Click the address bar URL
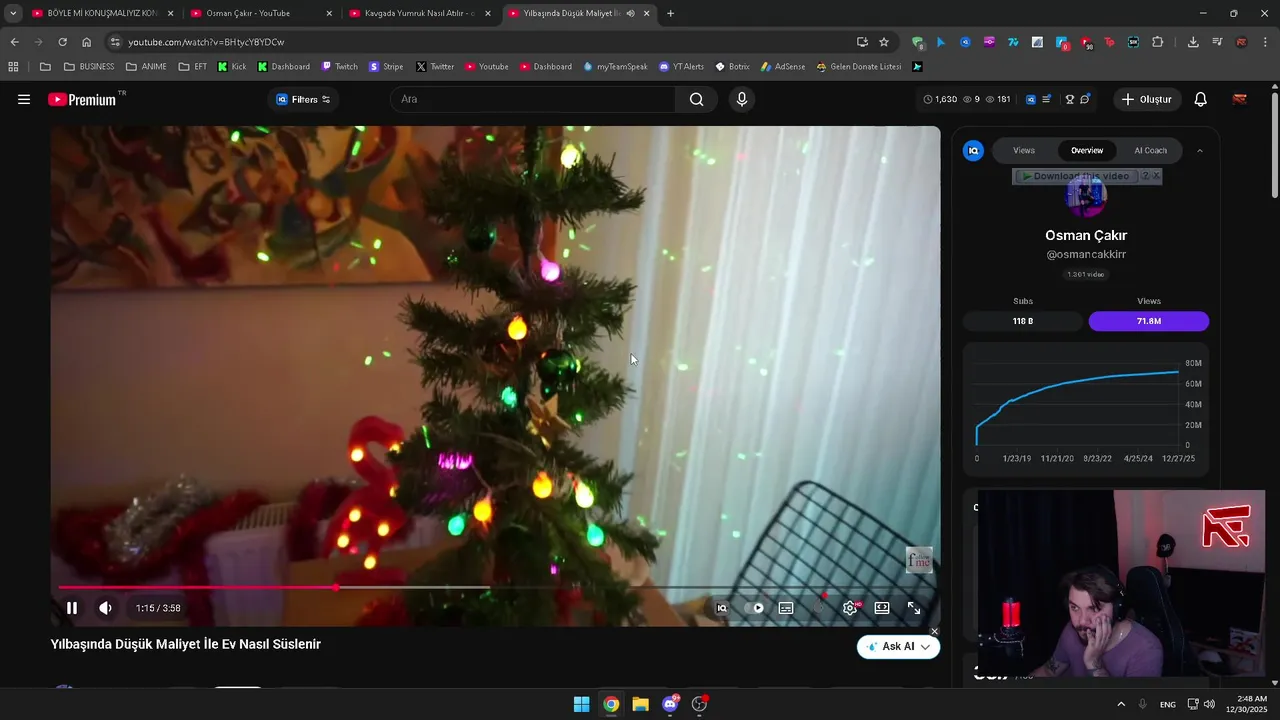This screenshot has height=720, width=1280. coord(206,42)
